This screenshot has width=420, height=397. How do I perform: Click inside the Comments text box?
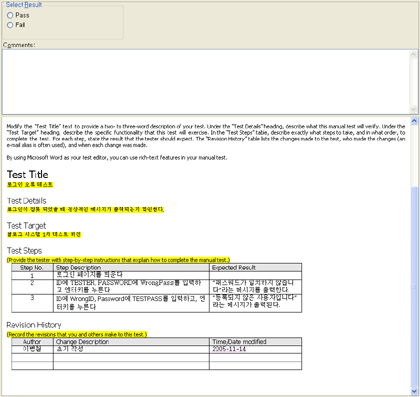pyautogui.click(x=206, y=82)
